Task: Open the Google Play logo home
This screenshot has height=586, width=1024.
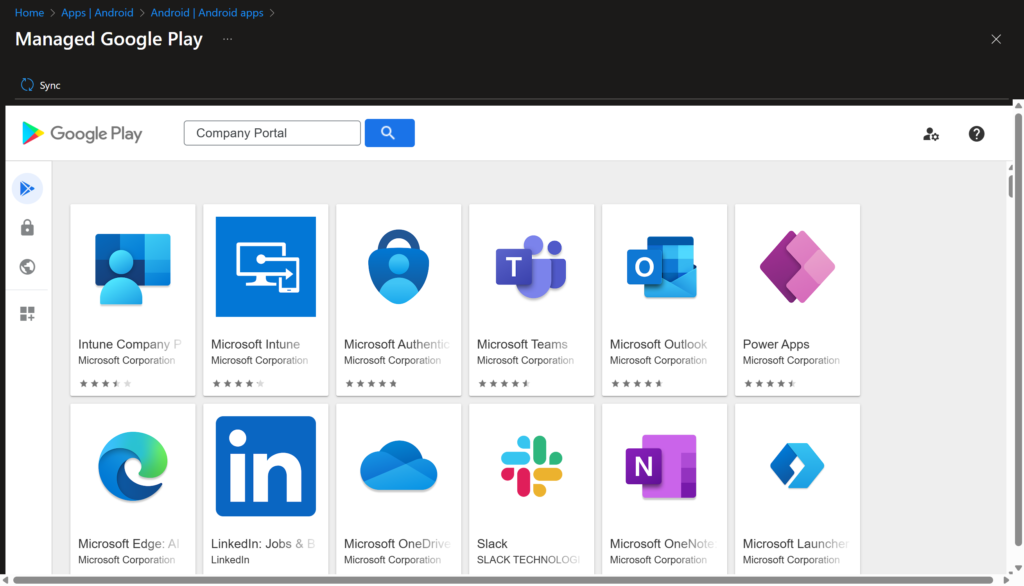Action: pyautogui.click(x=82, y=133)
